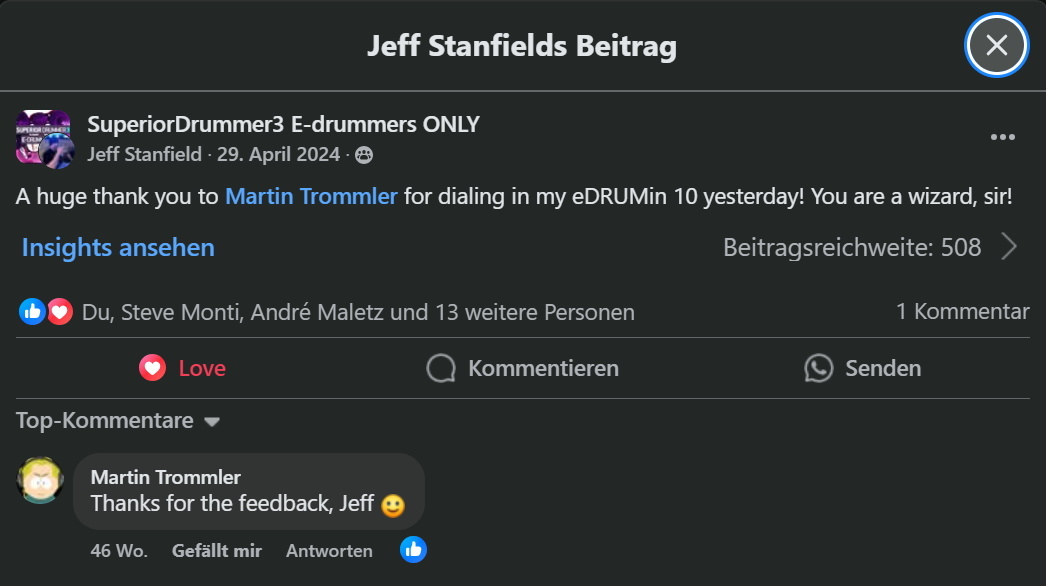The image size is (1046, 586).
Task: Open Jeff Stanfield author profile link
Action: pyautogui.click(x=144, y=154)
